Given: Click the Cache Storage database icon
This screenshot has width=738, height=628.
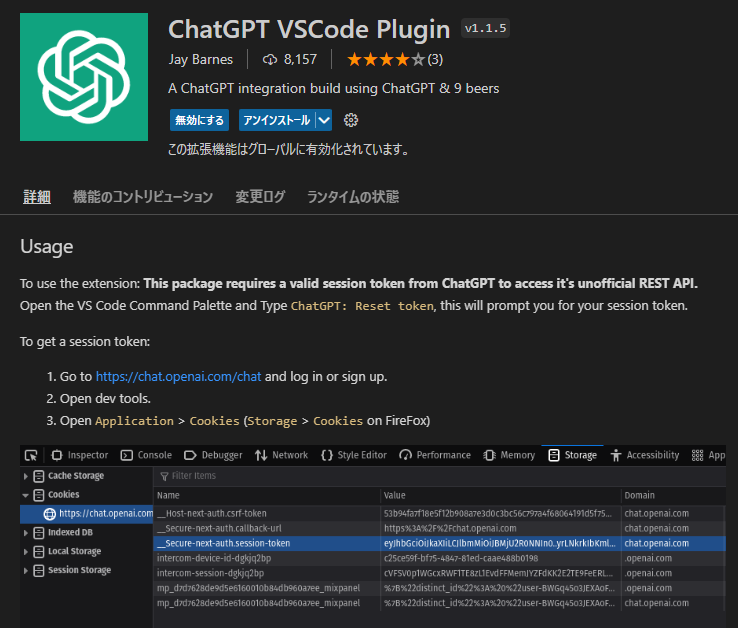Looking at the screenshot, I should (39, 476).
